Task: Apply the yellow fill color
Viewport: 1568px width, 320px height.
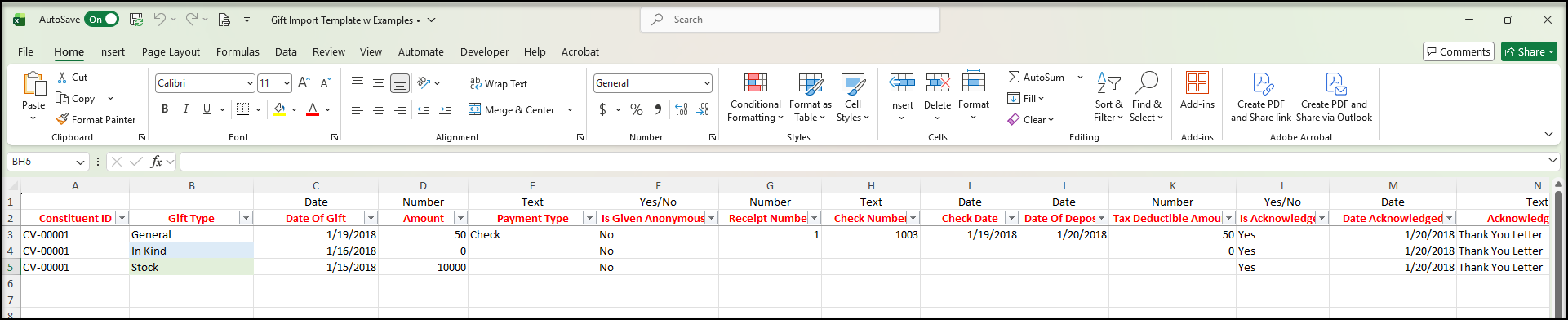Action: [x=279, y=109]
